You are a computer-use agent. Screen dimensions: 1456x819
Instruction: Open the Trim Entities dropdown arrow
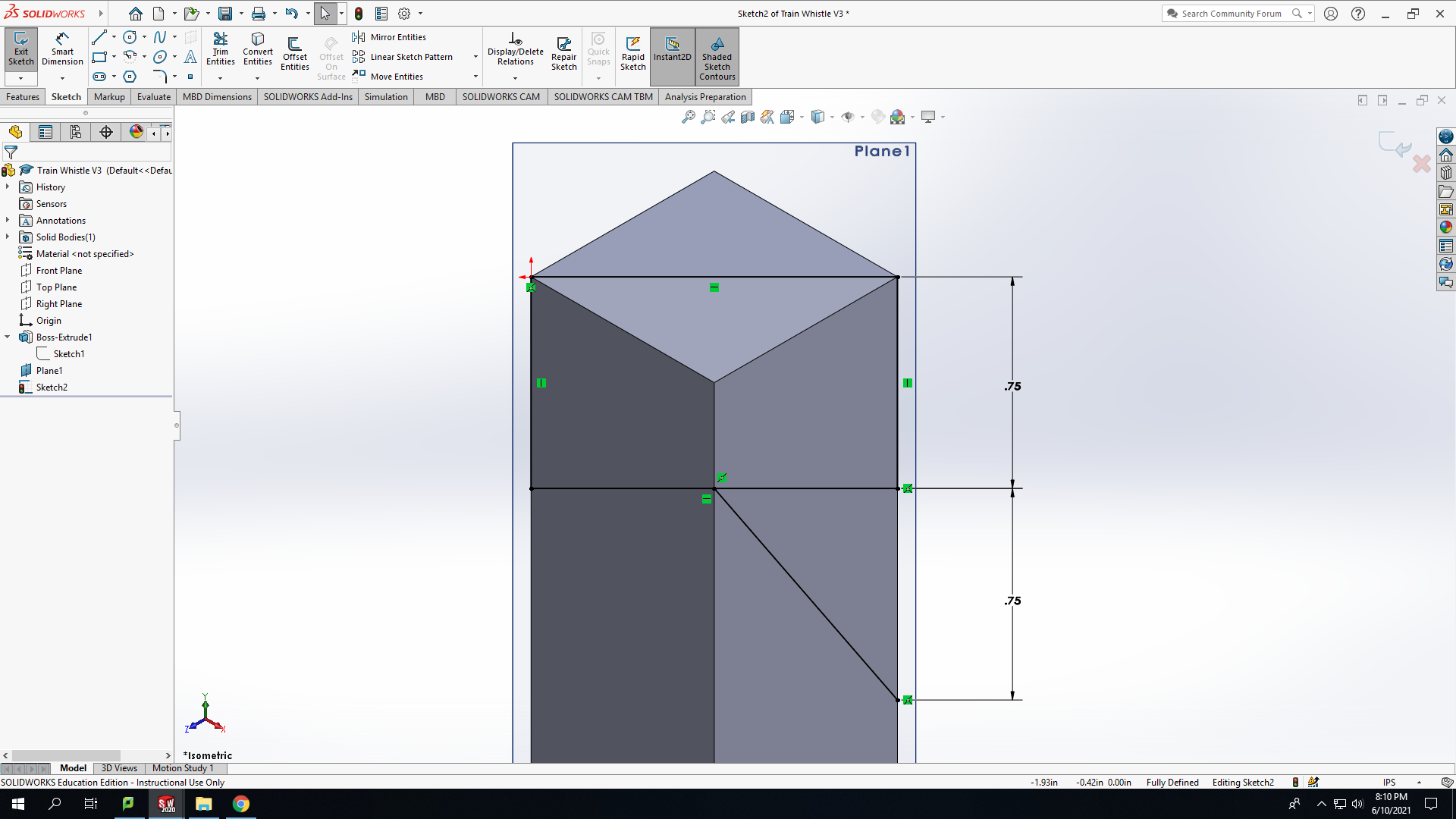220,78
